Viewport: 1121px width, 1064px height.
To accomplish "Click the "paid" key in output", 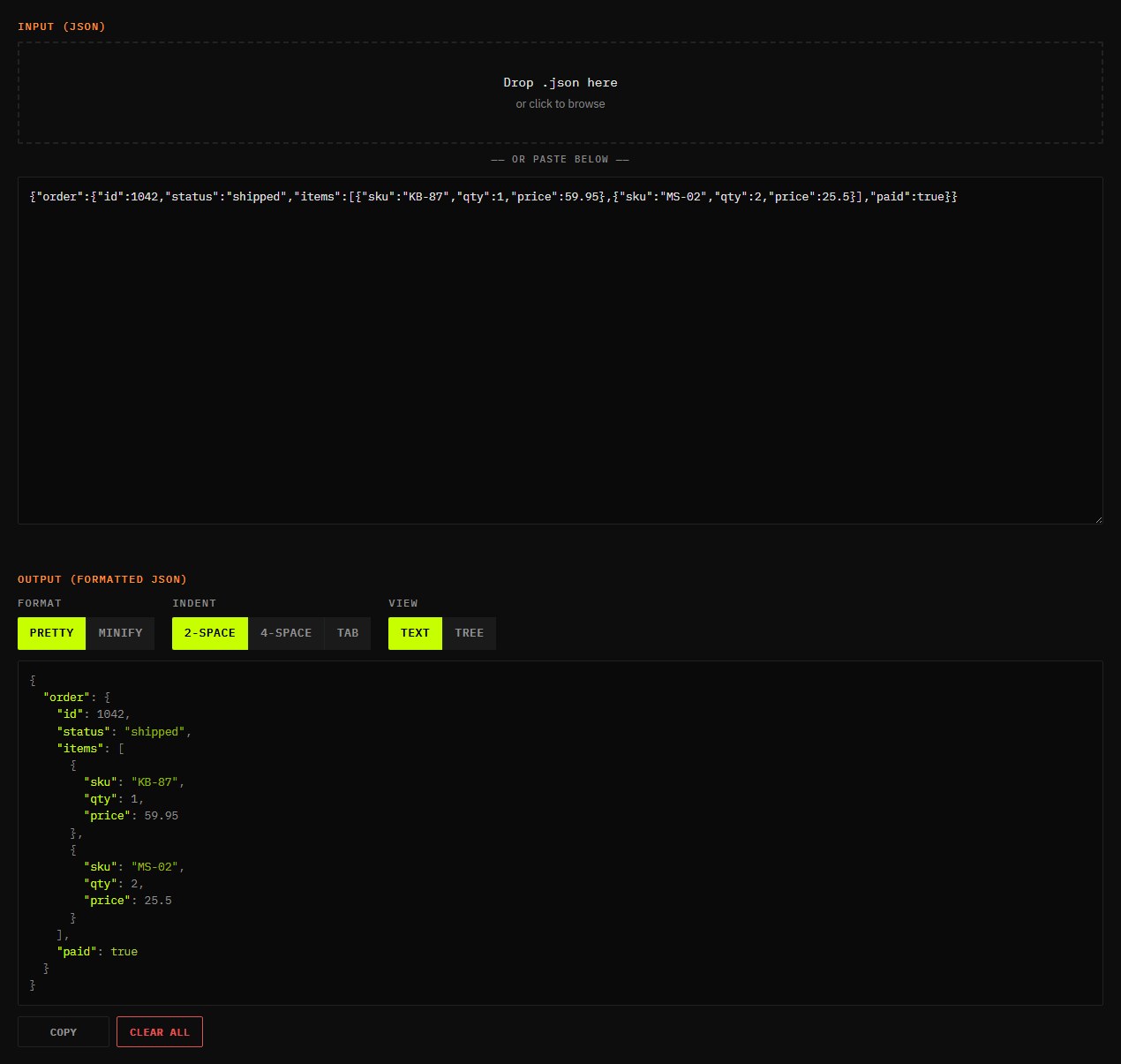I will click(77, 952).
